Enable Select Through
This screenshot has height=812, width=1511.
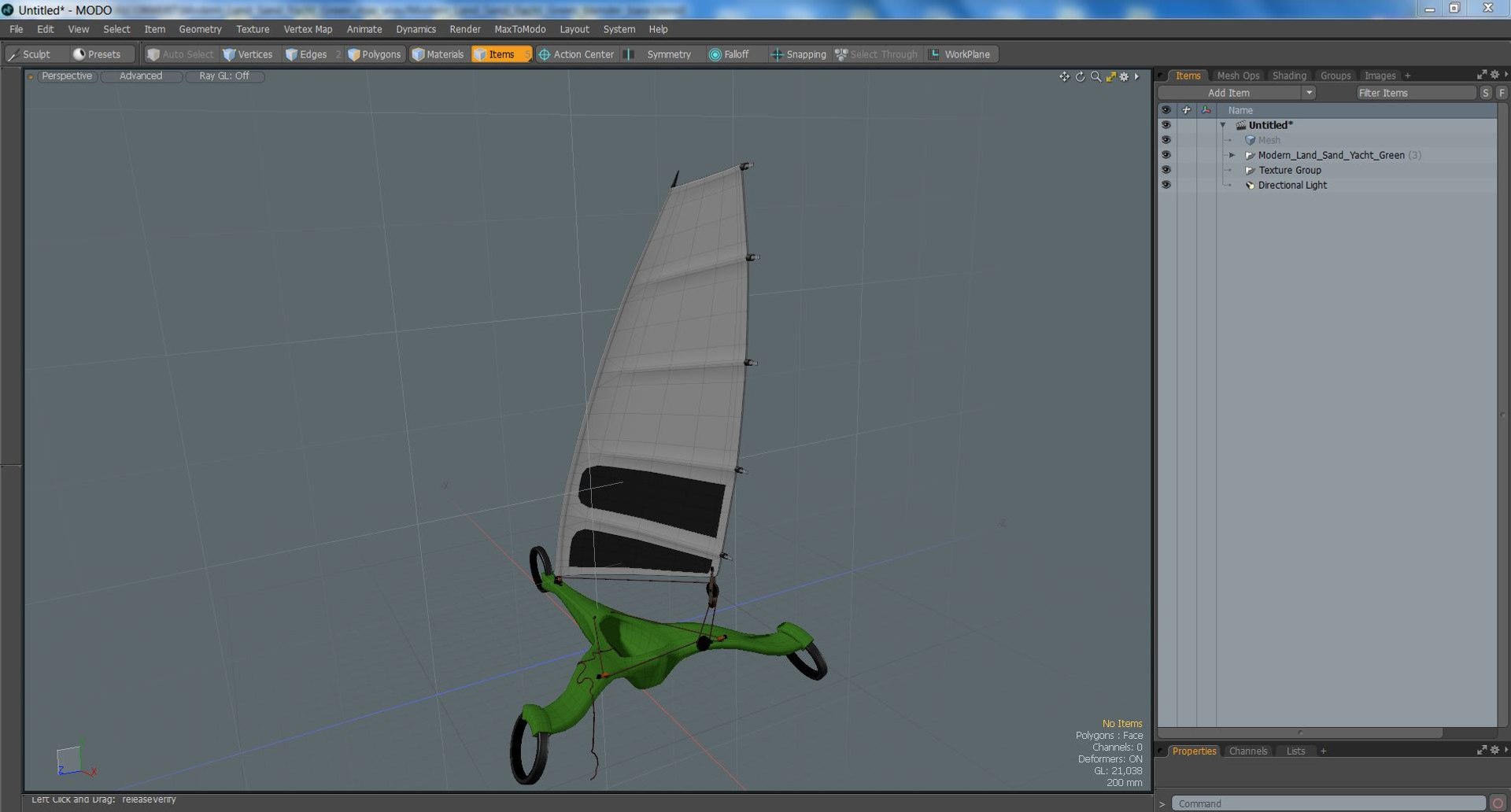[x=877, y=54]
